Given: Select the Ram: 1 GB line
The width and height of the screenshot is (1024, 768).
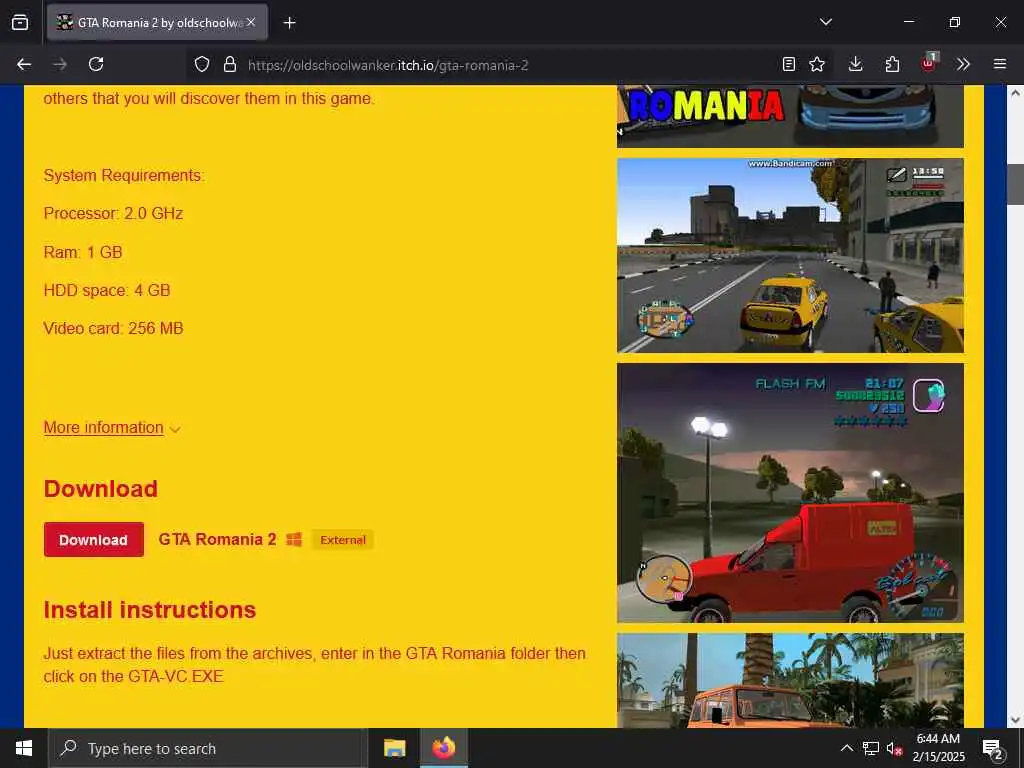Looking at the screenshot, I should 83,252.
